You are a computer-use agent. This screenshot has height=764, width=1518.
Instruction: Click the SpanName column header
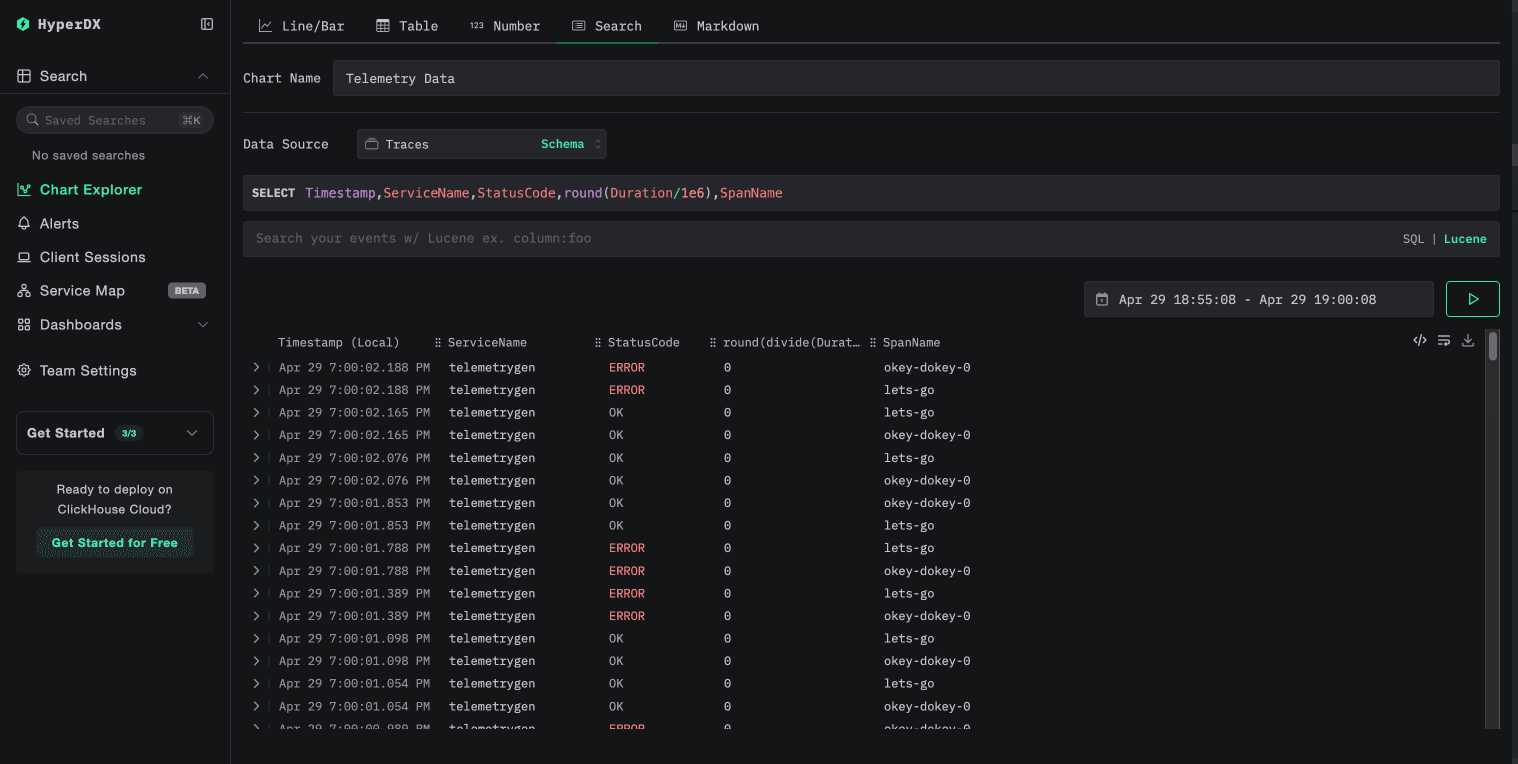click(x=912, y=342)
